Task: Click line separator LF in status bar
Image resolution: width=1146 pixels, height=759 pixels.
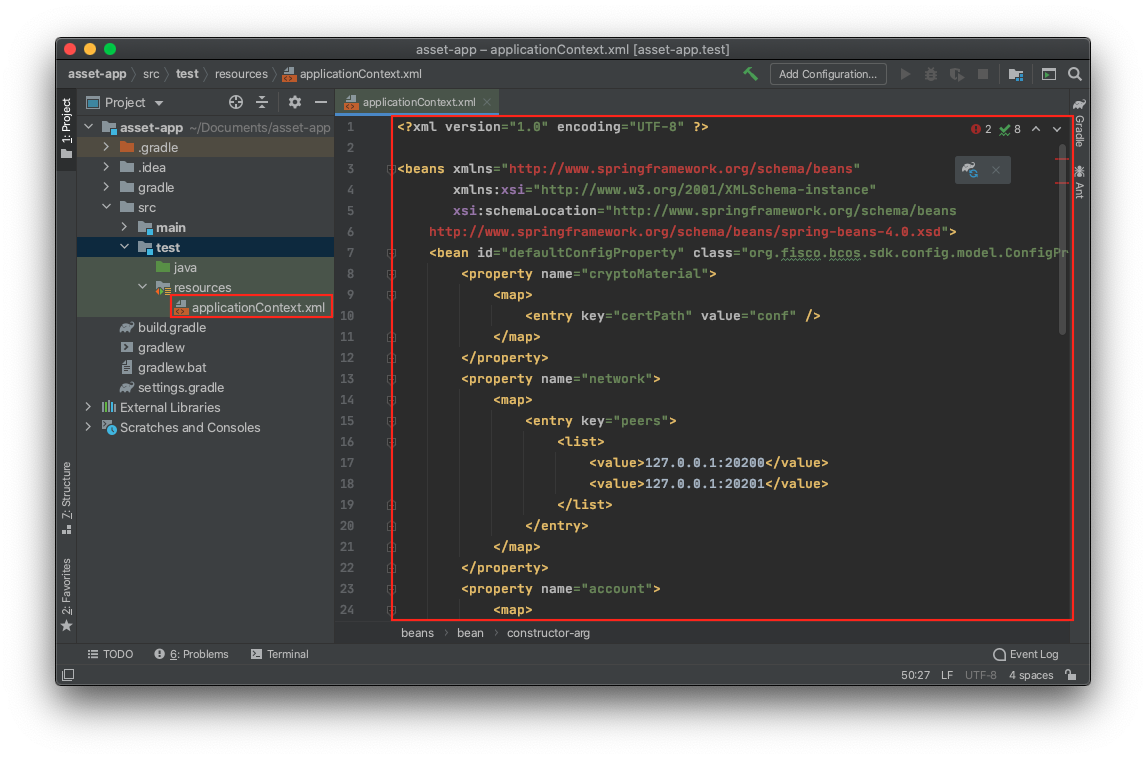Action: 947,675
